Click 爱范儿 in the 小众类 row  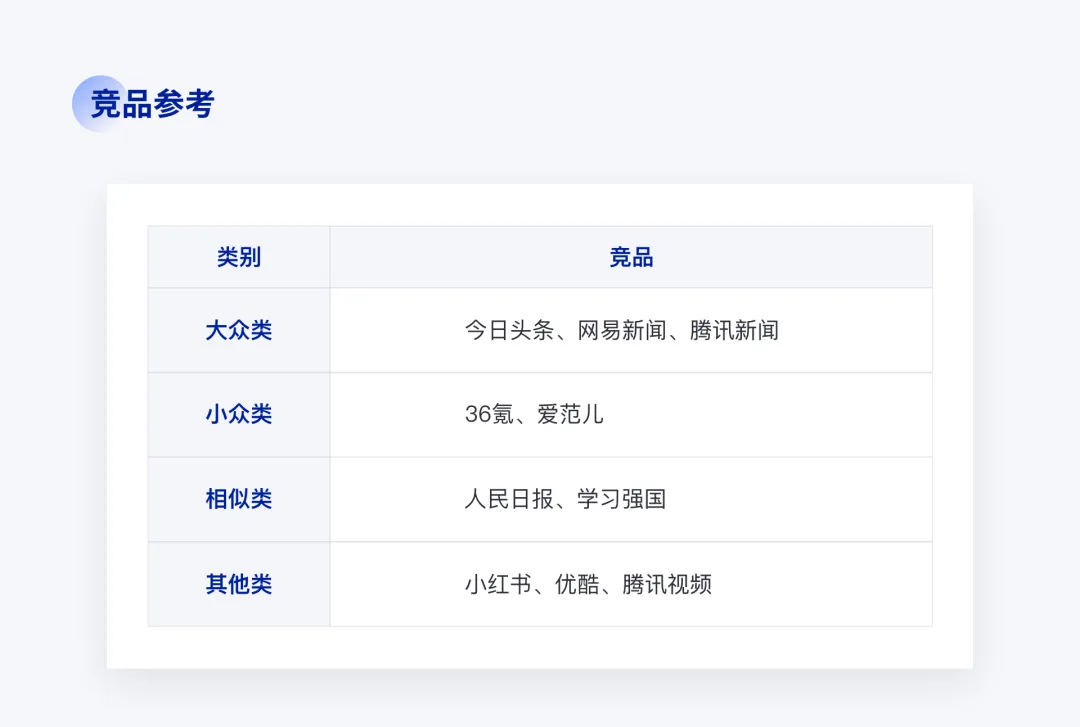(570, 414)
